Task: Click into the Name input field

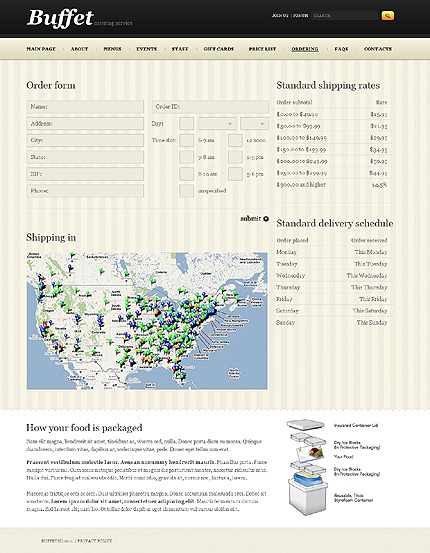Action: pos(85,107)
